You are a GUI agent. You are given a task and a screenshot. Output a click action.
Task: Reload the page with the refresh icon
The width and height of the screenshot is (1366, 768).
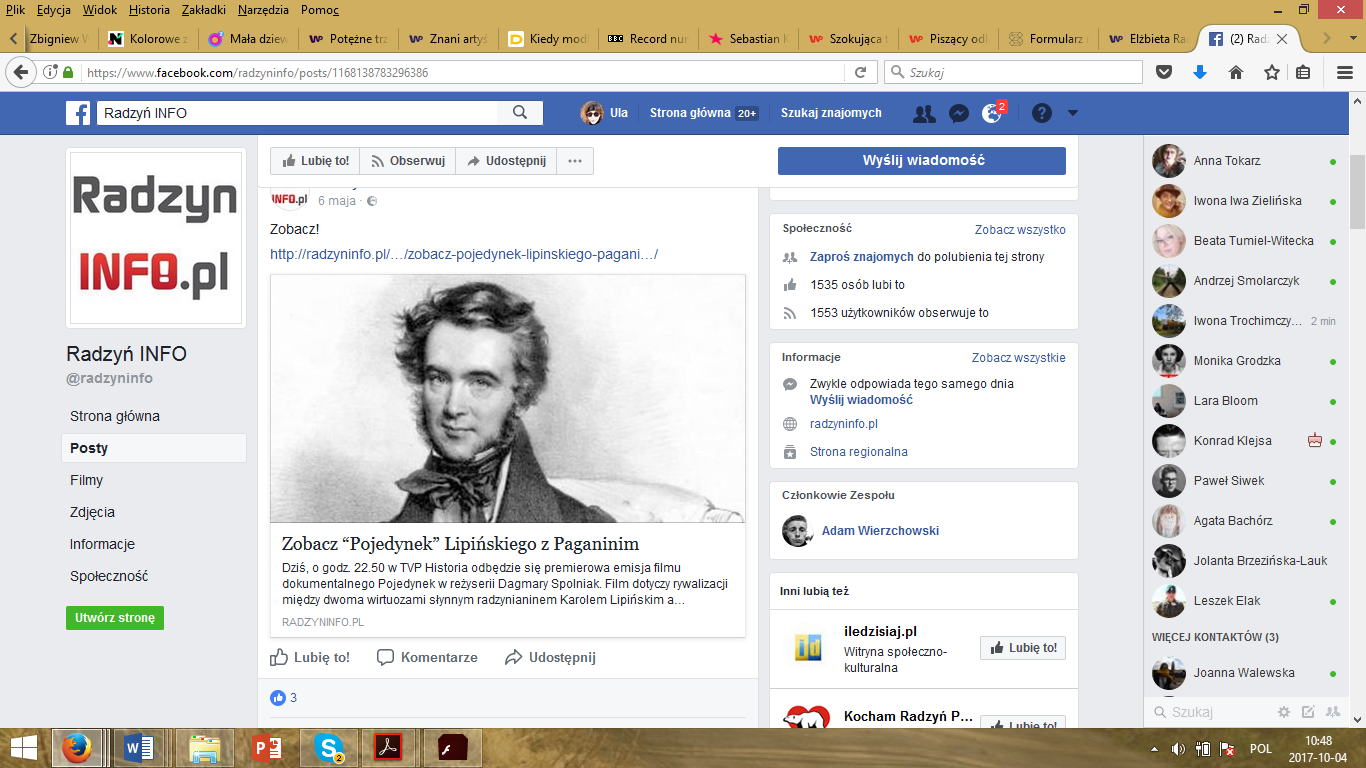859,72
